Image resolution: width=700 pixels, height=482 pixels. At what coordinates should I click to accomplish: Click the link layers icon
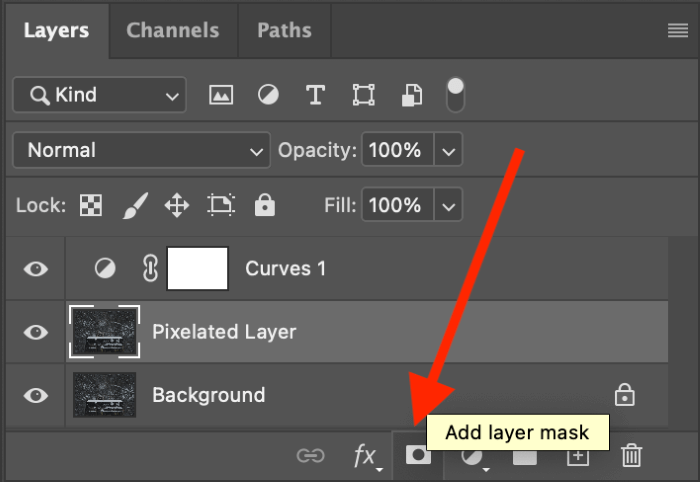[x=311, y=456]
